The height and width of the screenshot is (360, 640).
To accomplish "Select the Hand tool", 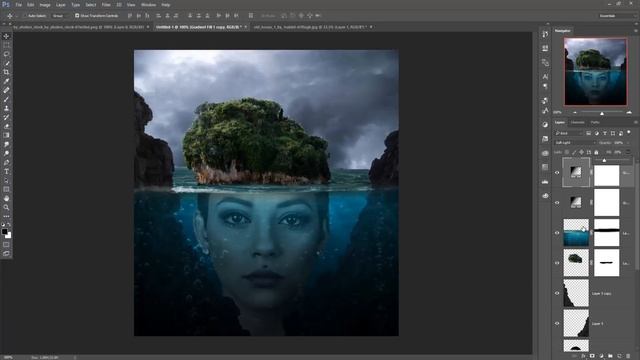I will pyautogui.click(x=6, y=198).
